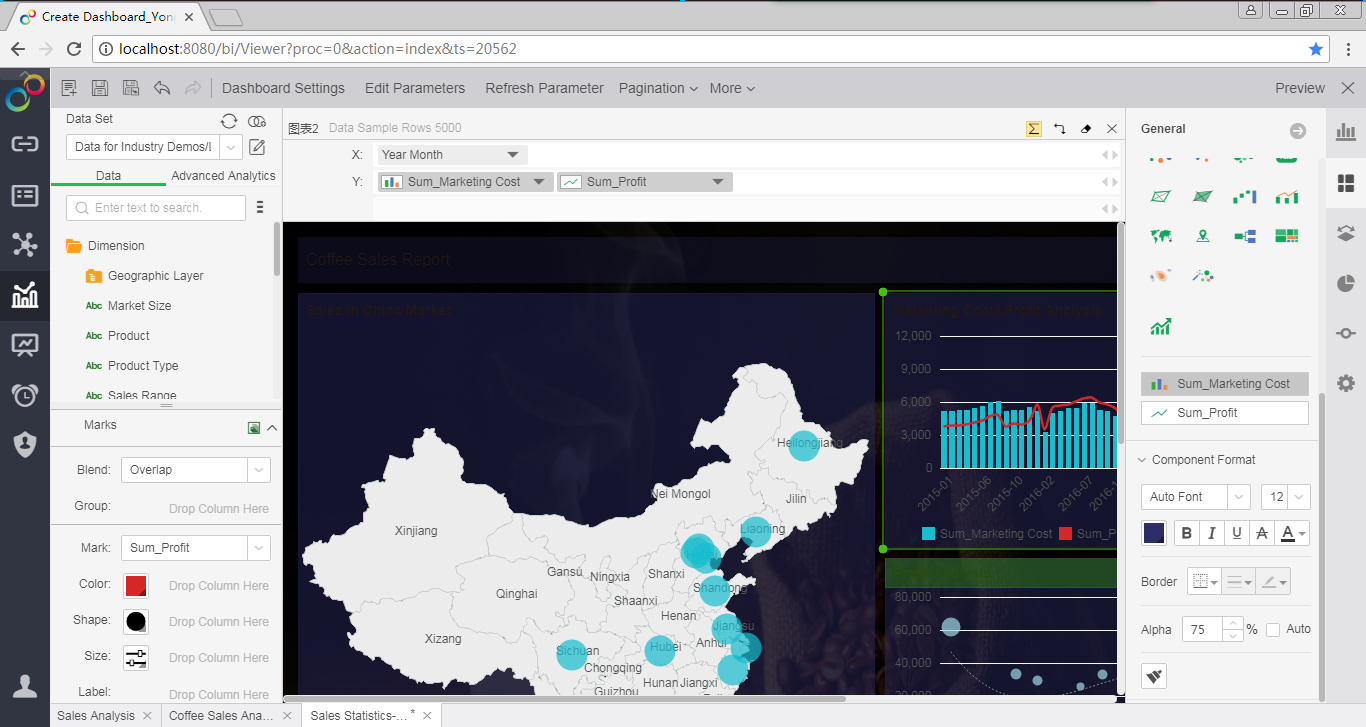Toggle italic formatting
Image resolution: width=1366 pixels, height=727 pixels.
coord(1212,533)
